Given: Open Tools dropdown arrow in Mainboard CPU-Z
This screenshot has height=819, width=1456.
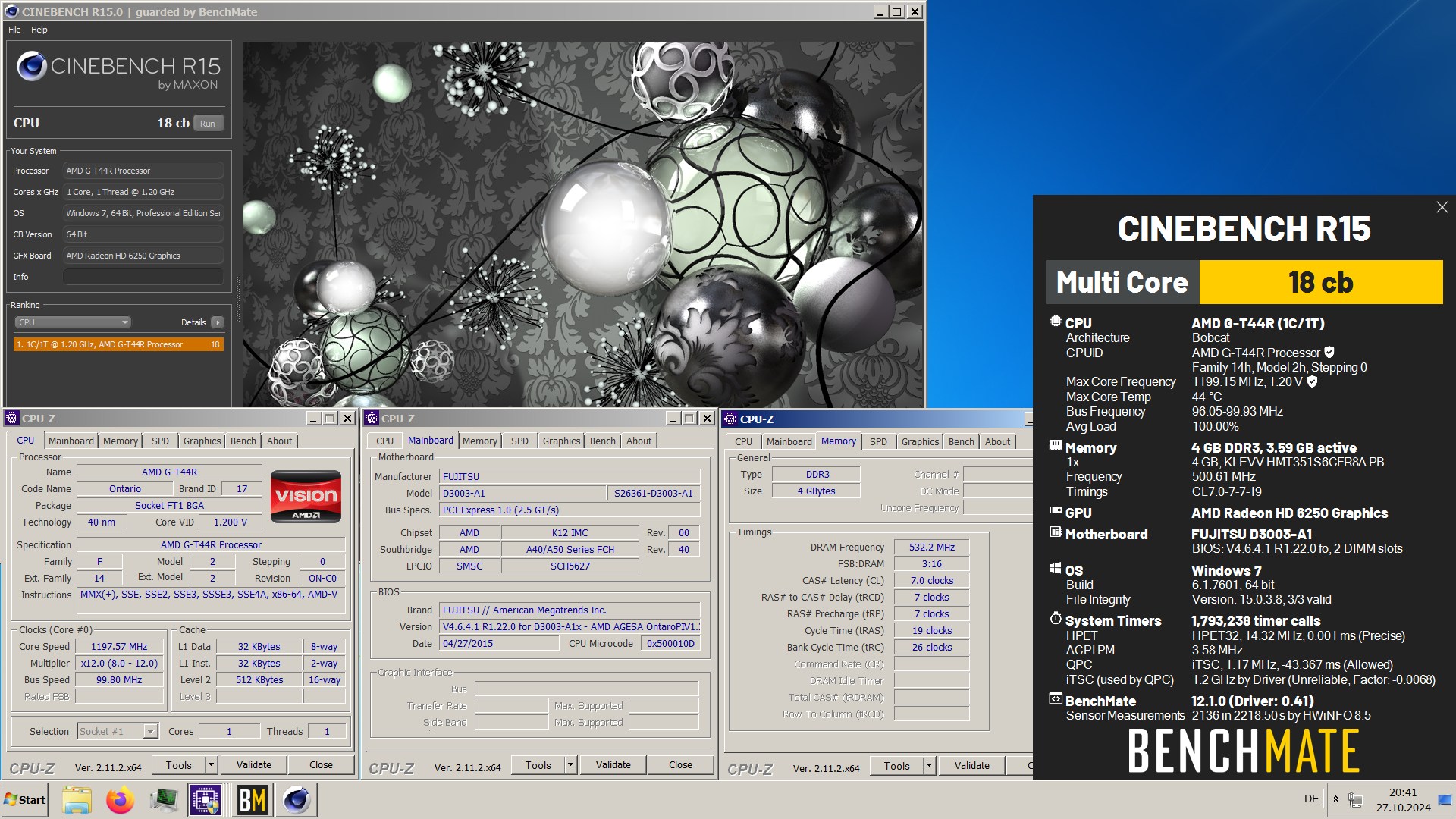Looking at the screenshot, I should click(x=570, y=765).
